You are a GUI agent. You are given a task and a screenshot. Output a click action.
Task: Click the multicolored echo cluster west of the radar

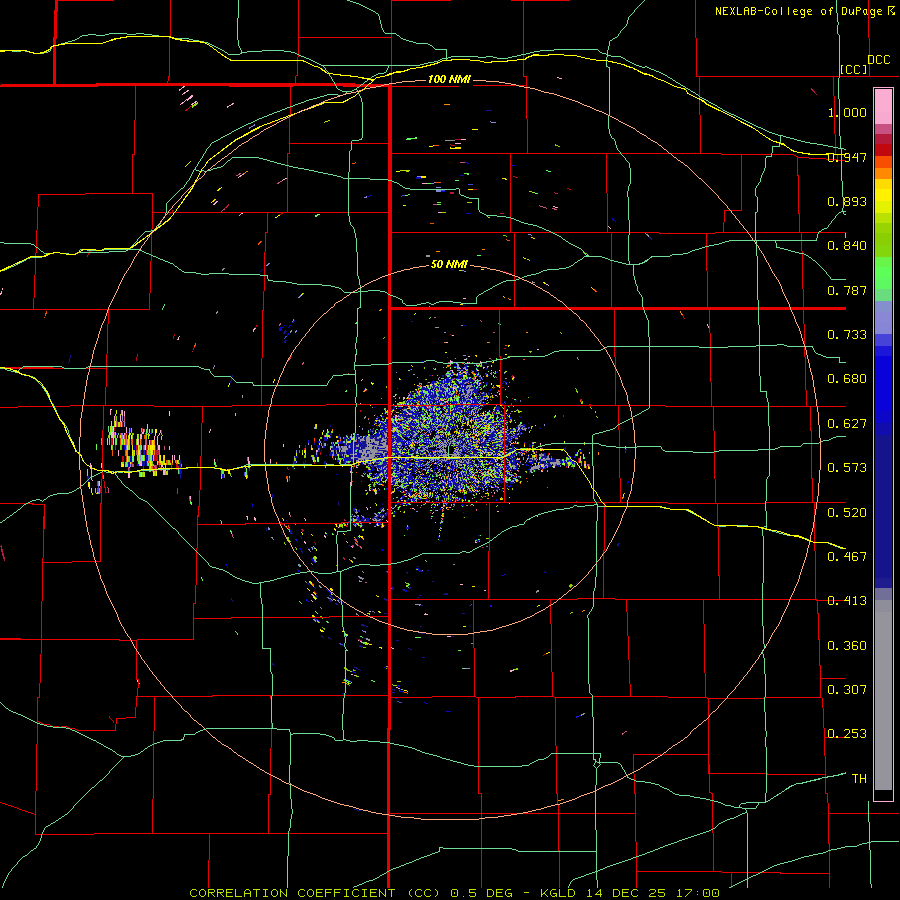pyautogui.click(x=142, y=445)
